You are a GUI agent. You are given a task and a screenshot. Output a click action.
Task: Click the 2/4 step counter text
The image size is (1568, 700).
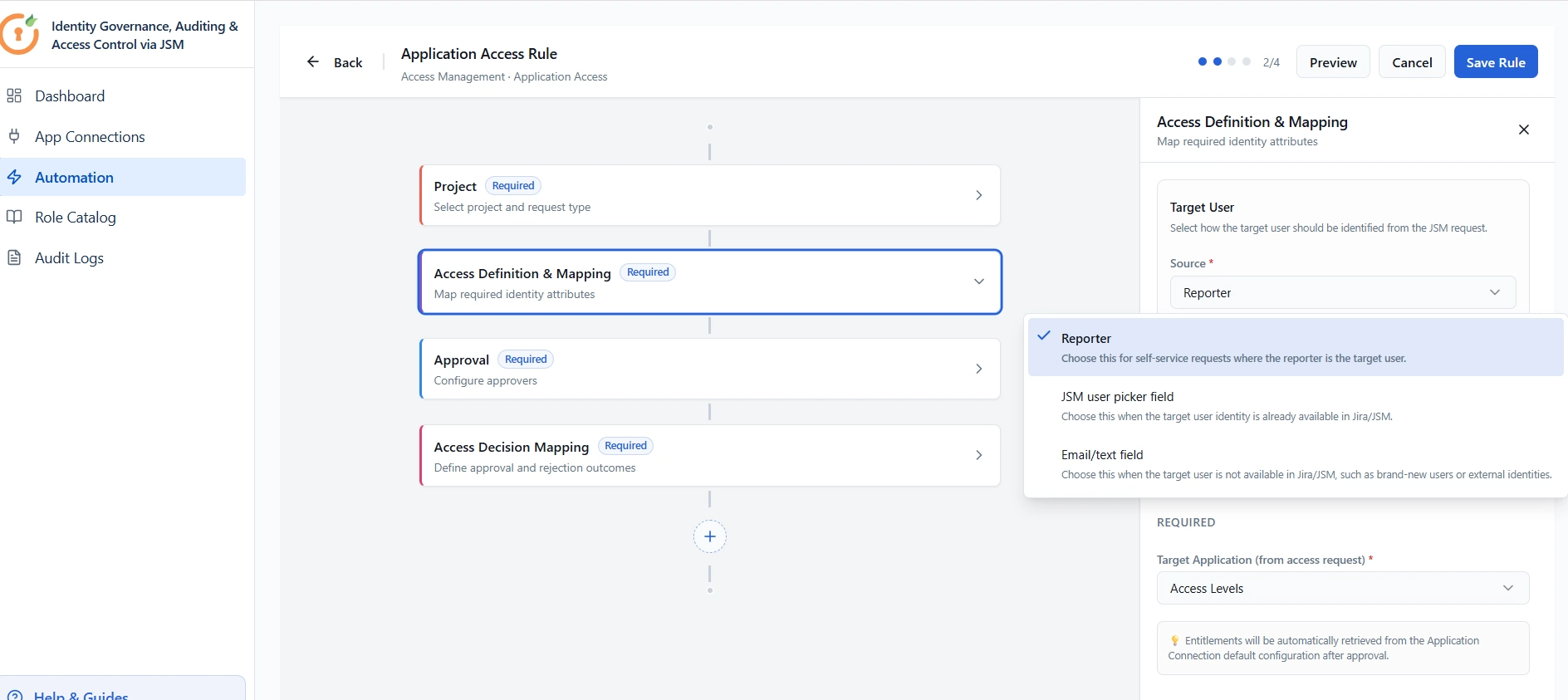tap(1271, 62)
